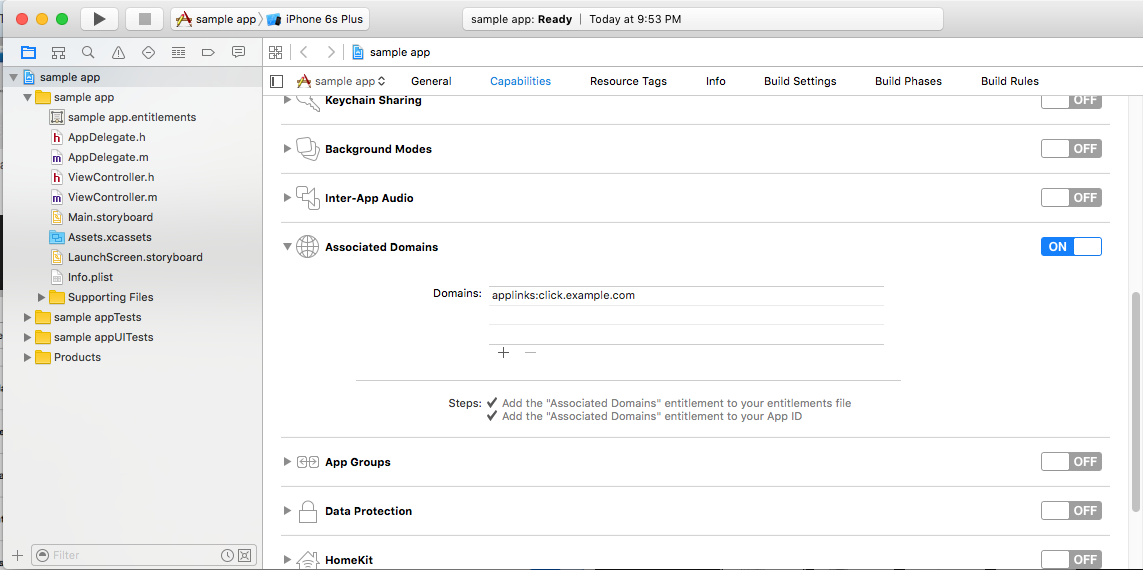Click the add domain plus button
Screen dimensions: 1143x570
[x=503, y=353]
